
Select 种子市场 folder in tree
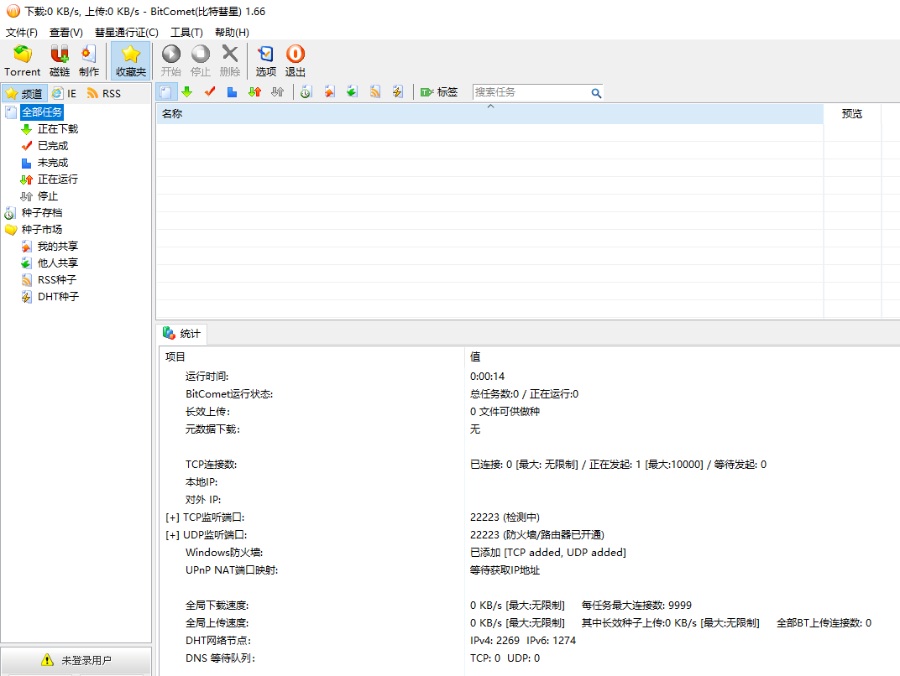(x=42, y=229)
